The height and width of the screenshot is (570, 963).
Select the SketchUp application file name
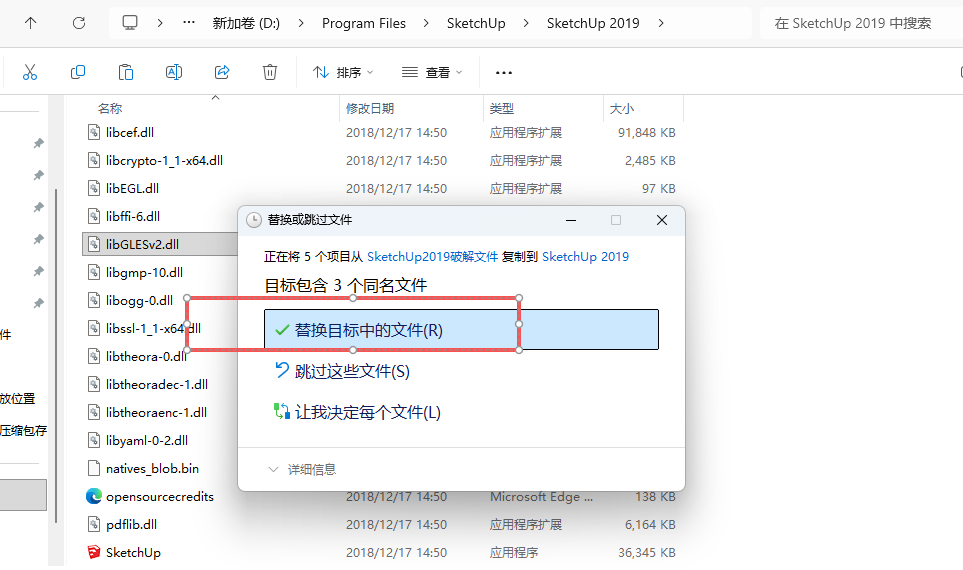click(133, 552)
